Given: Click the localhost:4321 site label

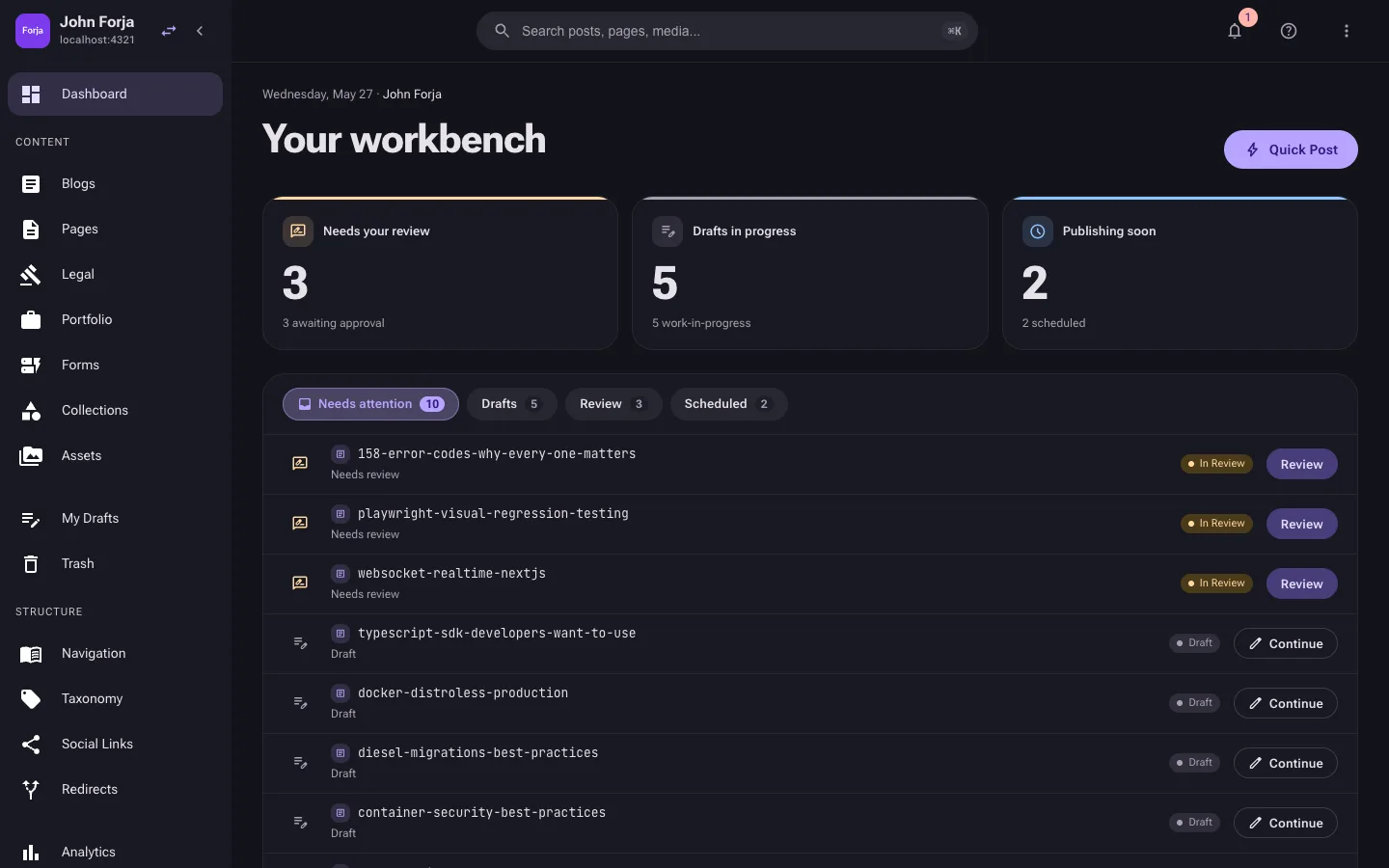Looking at the screenshot, I should pos(97,41).
